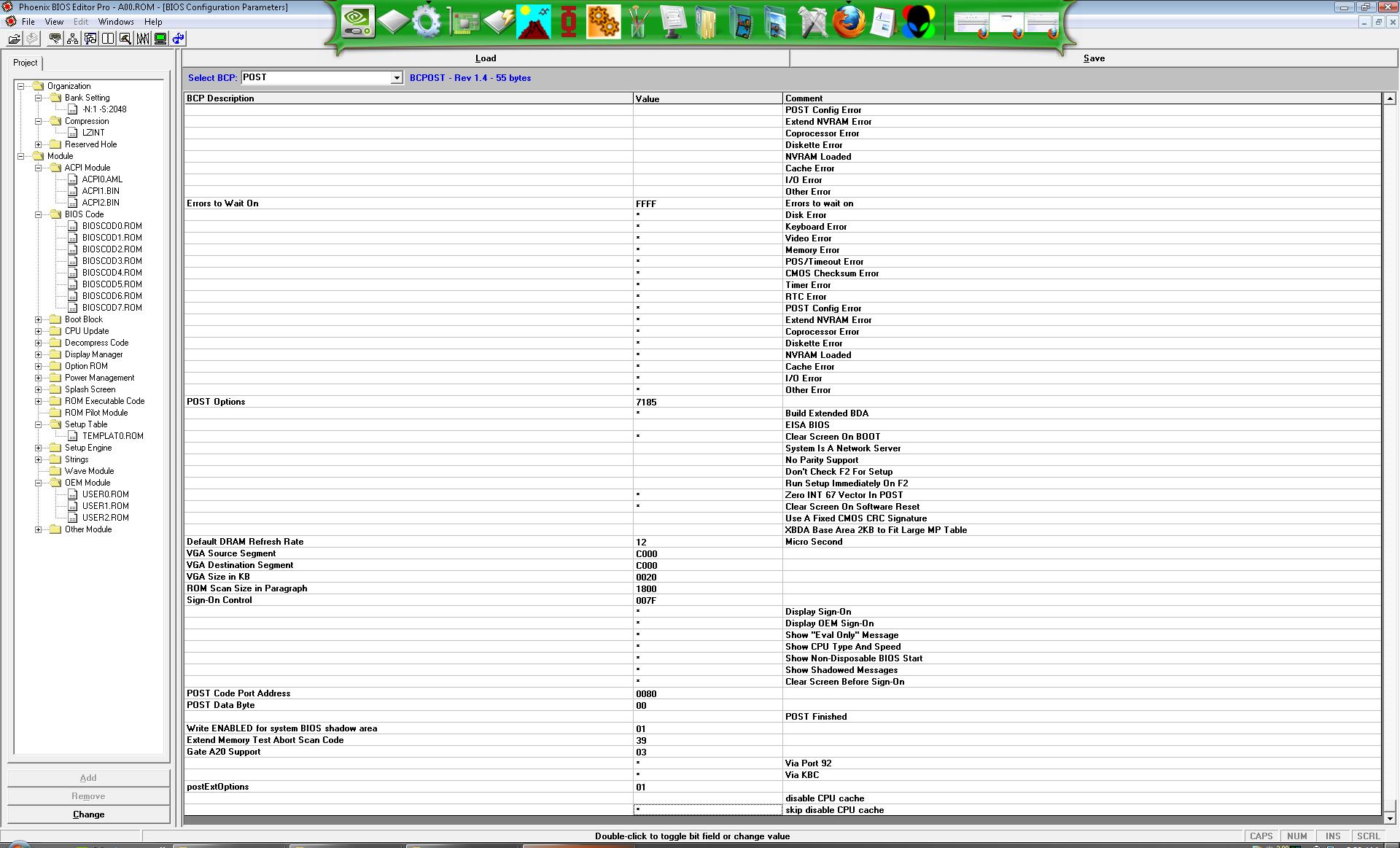Select bit field for Zero INT 67 Vector
1400x848 pixels.
pos(708,495)
